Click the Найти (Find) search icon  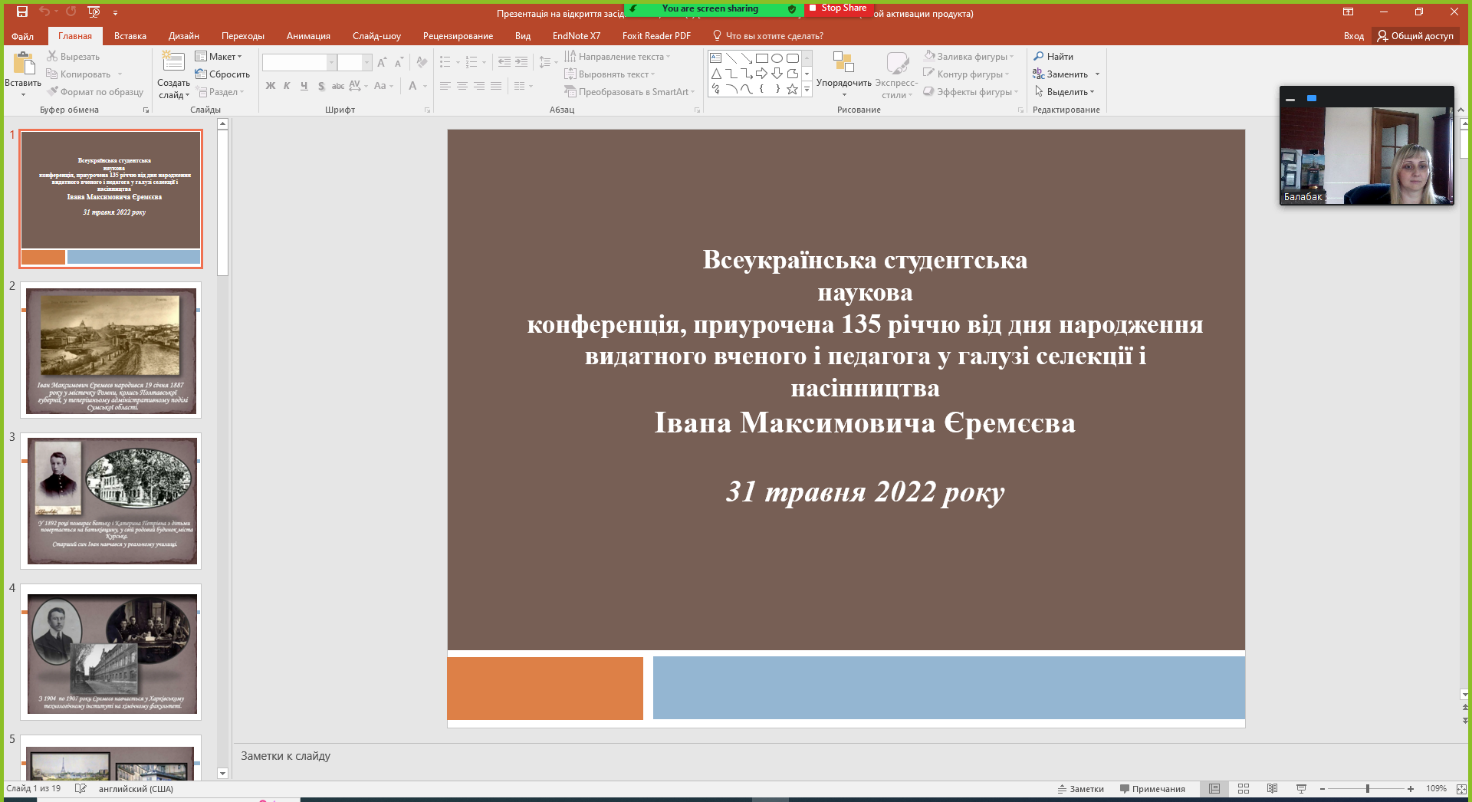(1039, 57)
